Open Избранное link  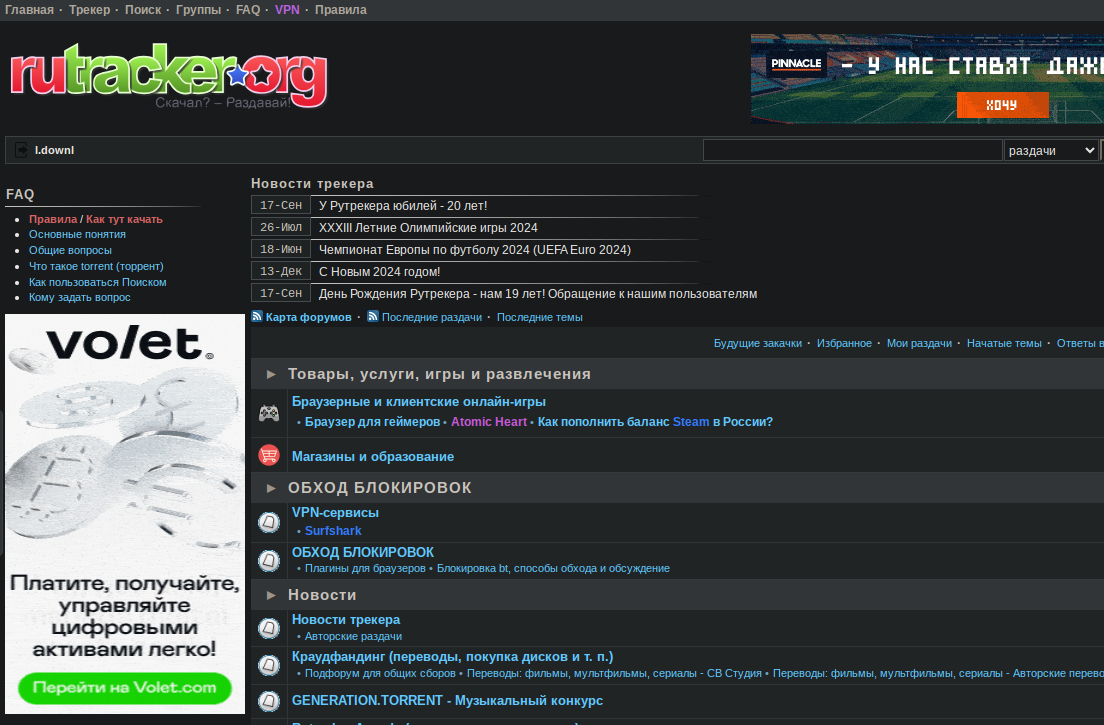coord(844,343)
